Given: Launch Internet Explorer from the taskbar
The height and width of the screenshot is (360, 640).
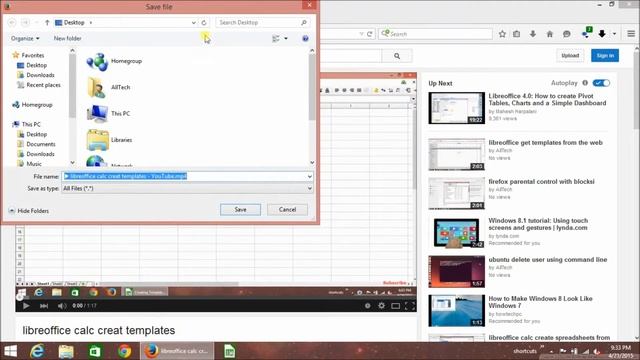Looking at the screenshot, I should pos(37,351).
